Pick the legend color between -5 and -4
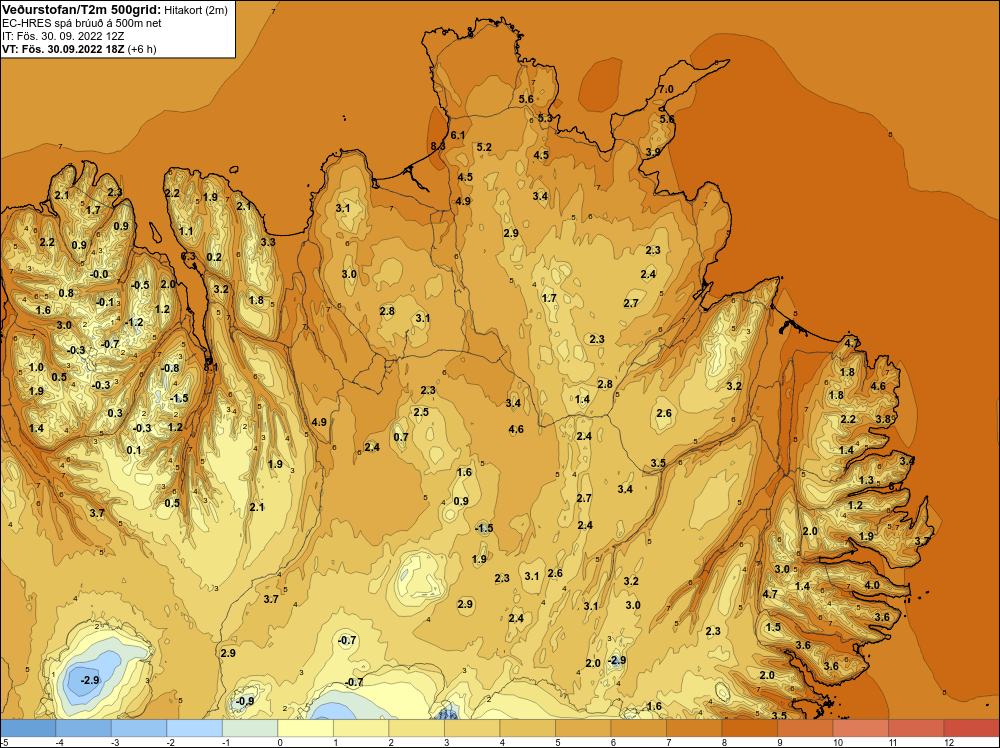This screenshot has height=748, width=1000. click(x=28, y=728)
